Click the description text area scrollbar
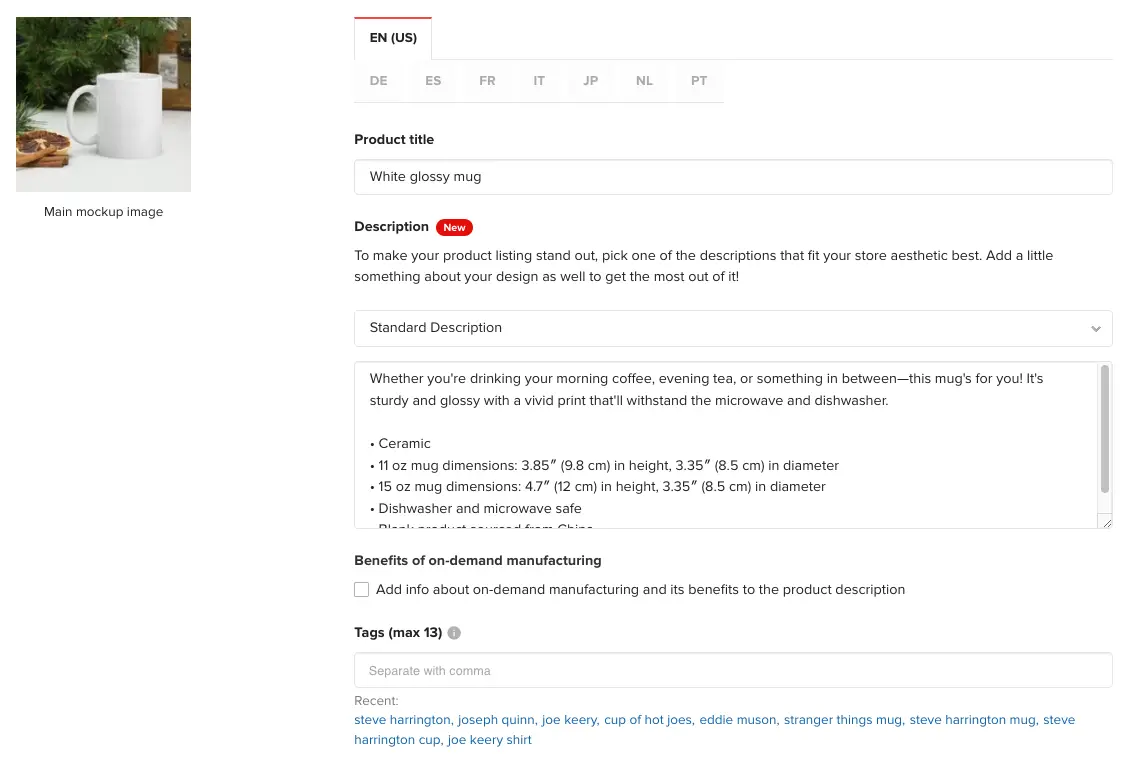This screenshot has width=1136, height=763. coord(1105,430)
